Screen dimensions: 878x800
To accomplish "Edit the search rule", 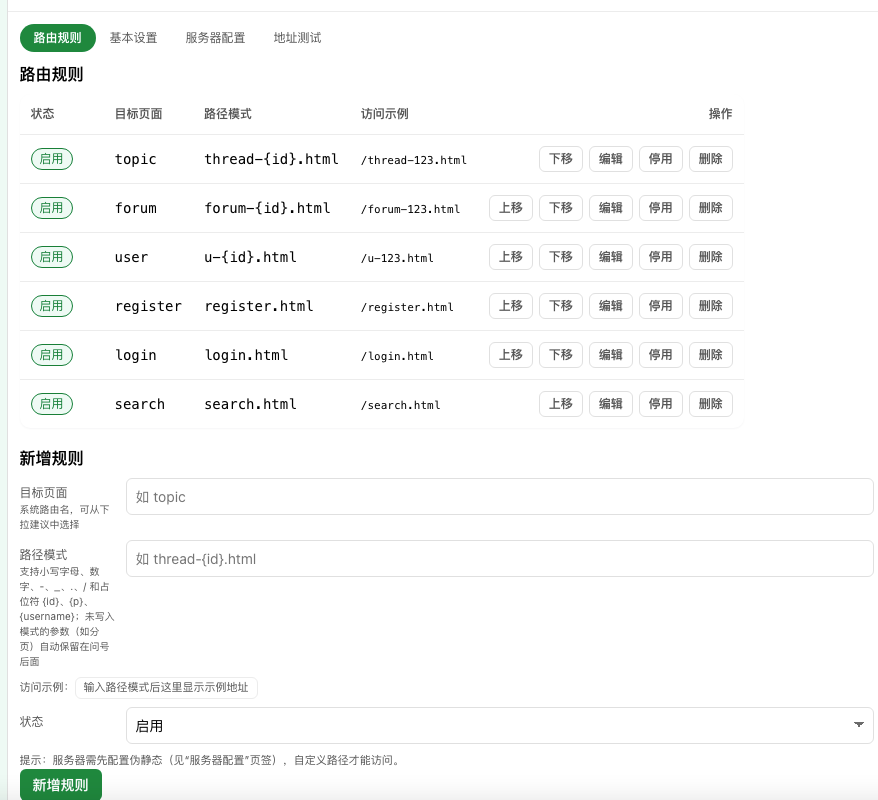I will (x=610, y=404).
